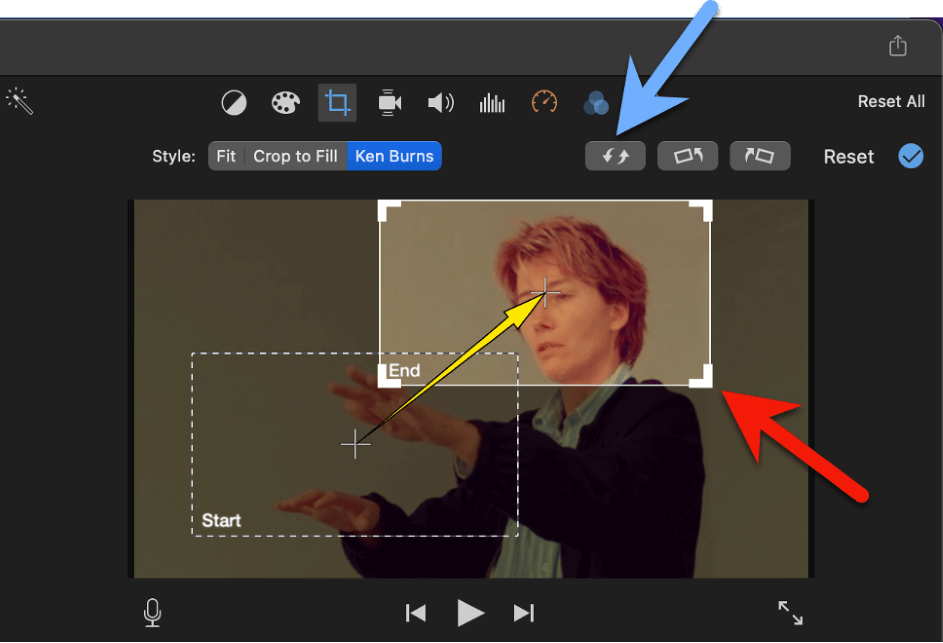Select the Crop to Fill style
This screenshot has width=943, height=643.
click(x=295, y=156)
